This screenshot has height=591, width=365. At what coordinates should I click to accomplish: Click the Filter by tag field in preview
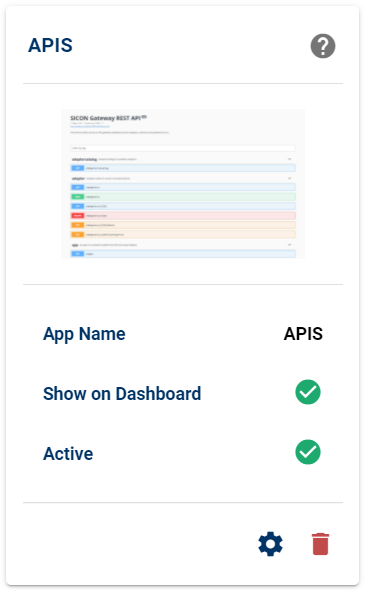pos(183,148)
